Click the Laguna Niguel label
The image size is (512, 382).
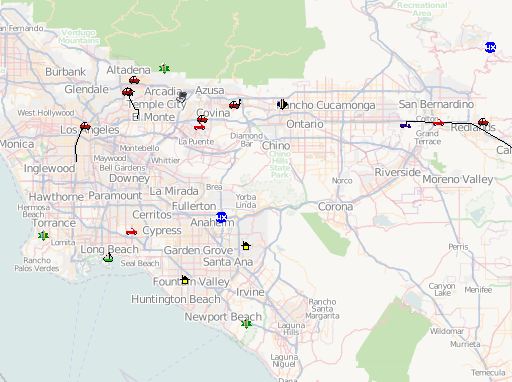click(284, 360)
